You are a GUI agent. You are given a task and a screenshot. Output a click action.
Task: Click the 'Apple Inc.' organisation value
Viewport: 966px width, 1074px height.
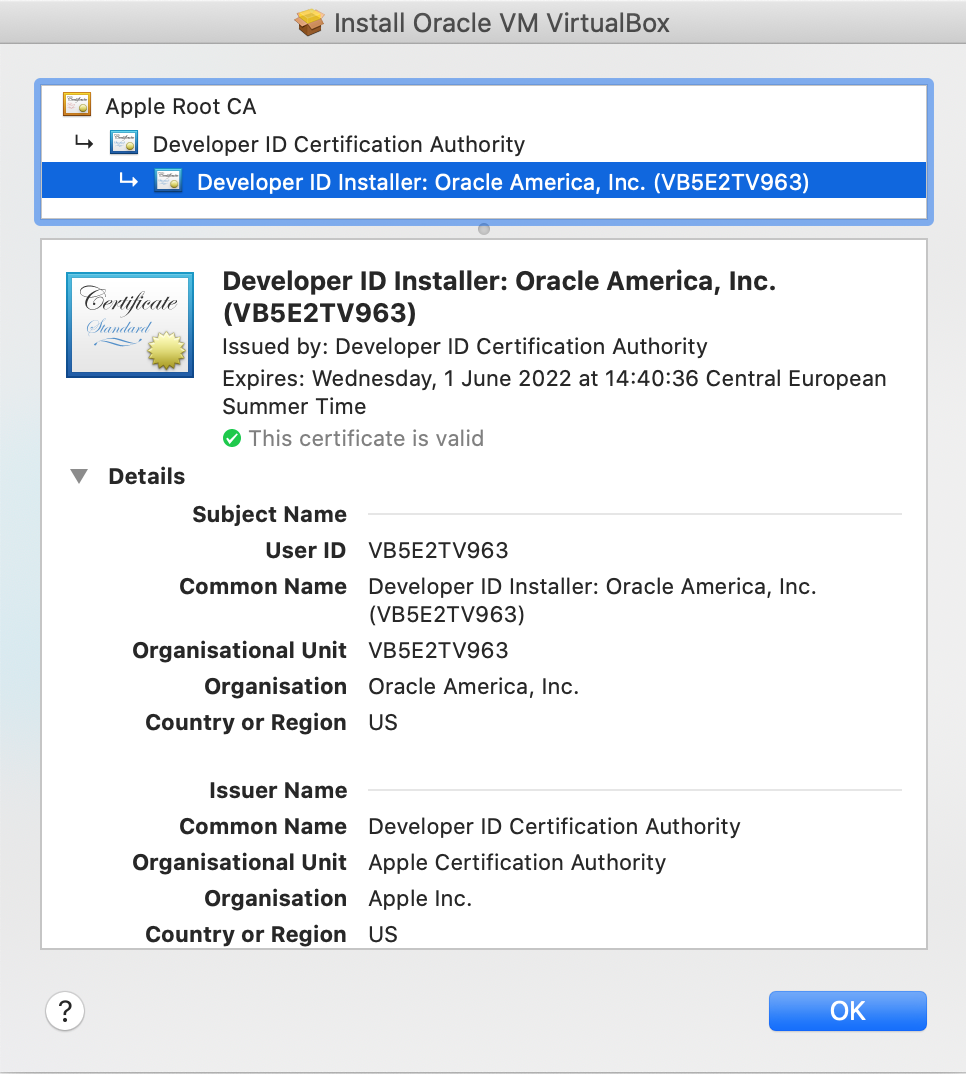(x=420, y=899)
